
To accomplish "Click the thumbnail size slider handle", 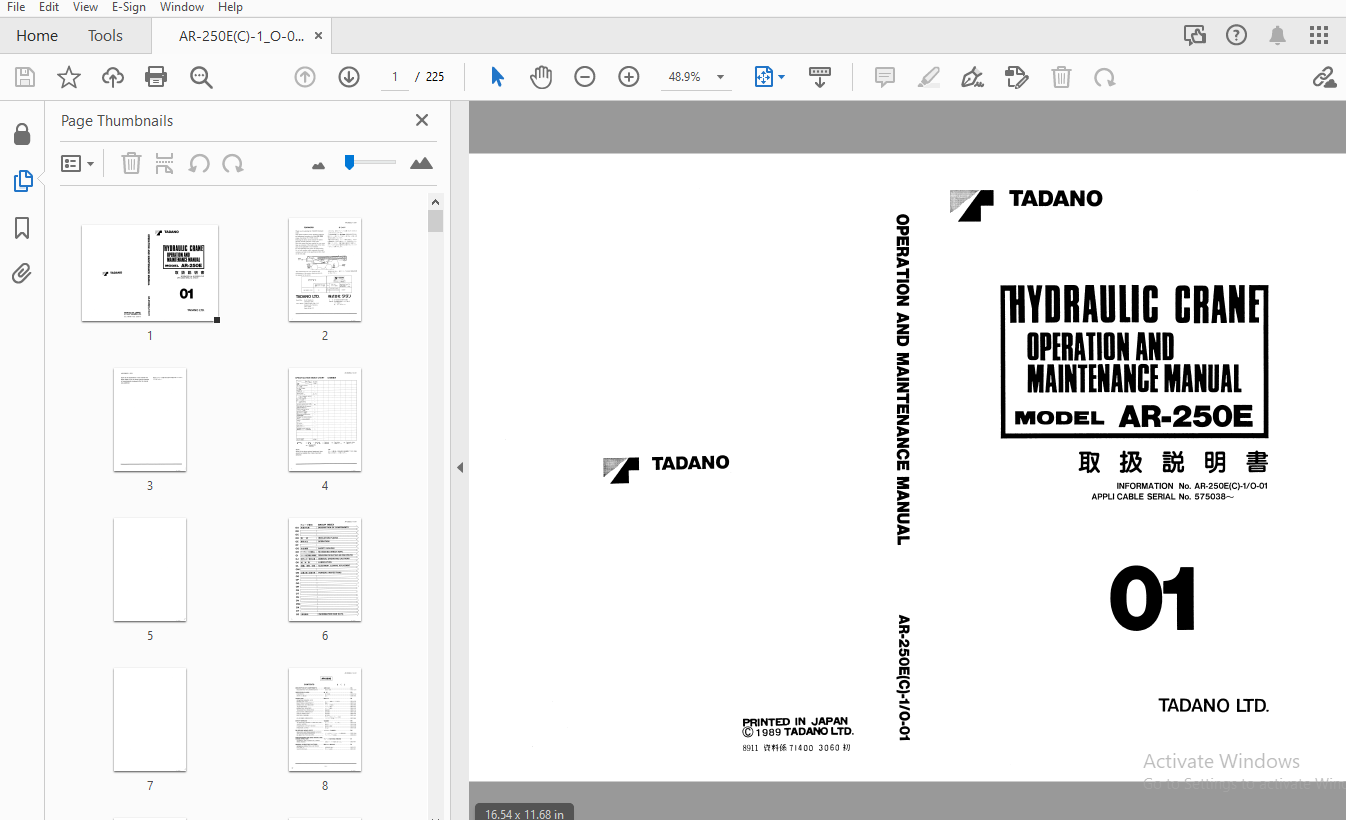I will click(349, 162).
